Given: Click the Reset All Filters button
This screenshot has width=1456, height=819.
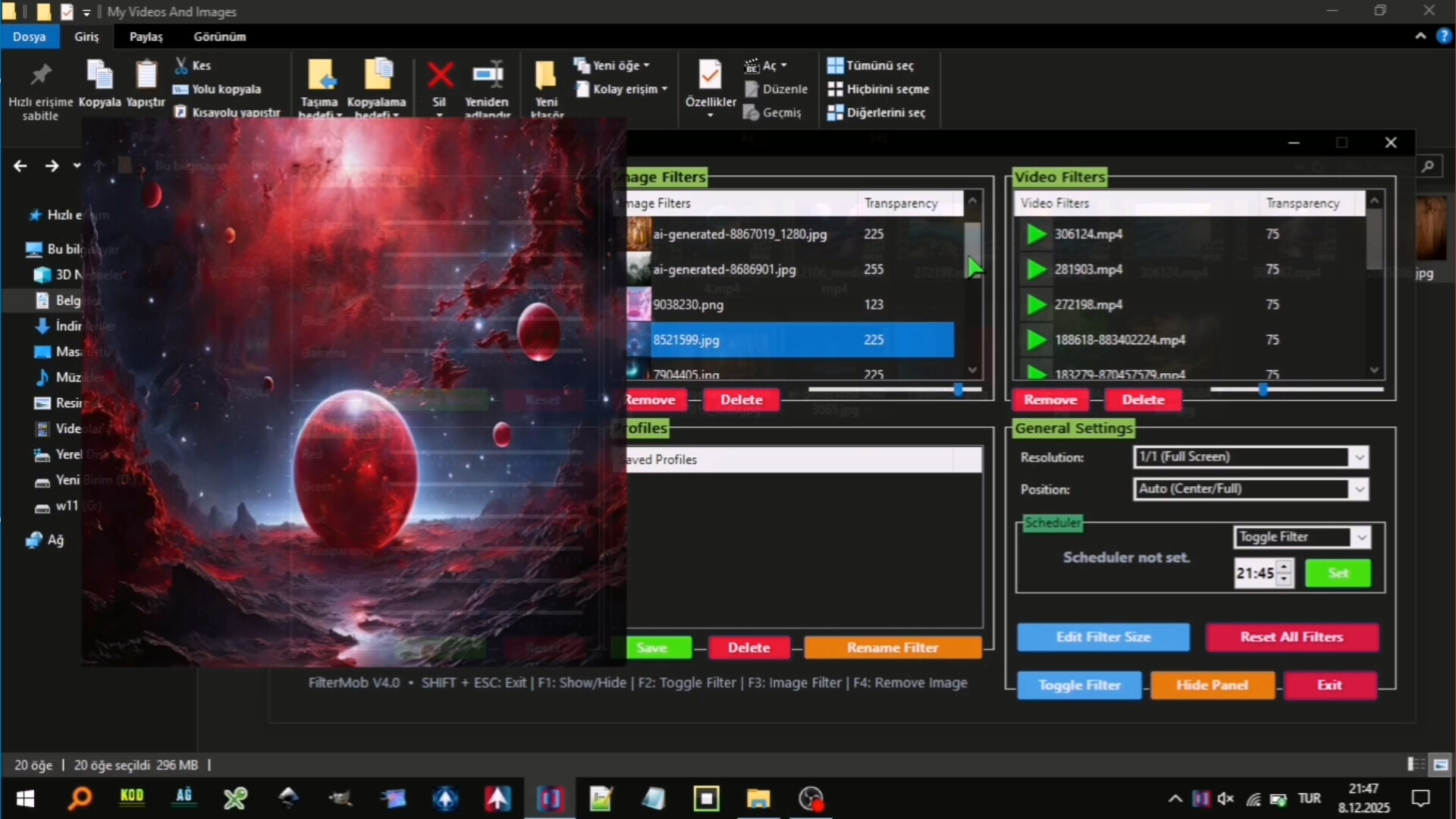Looking at the screenshot, I should [x=1291, y=637].
